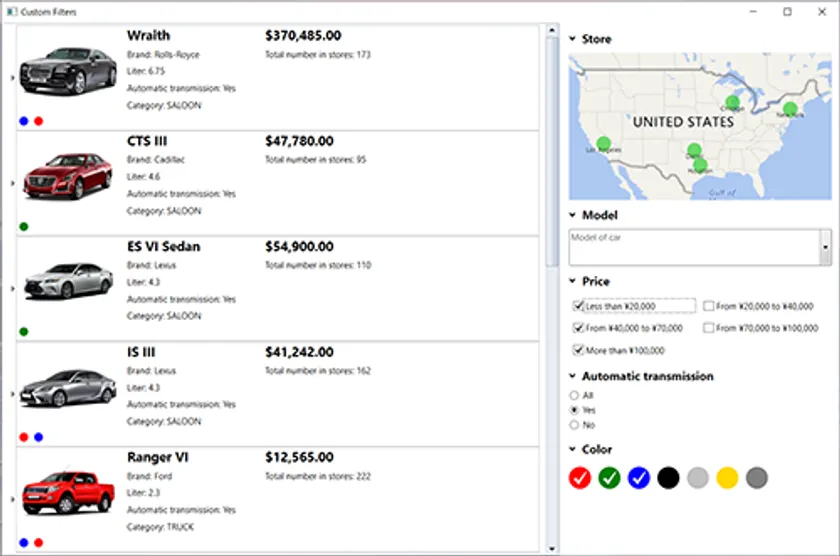Screen dimensions: 840x556
Task: Collapse the Store section
Action: point(572,40)
